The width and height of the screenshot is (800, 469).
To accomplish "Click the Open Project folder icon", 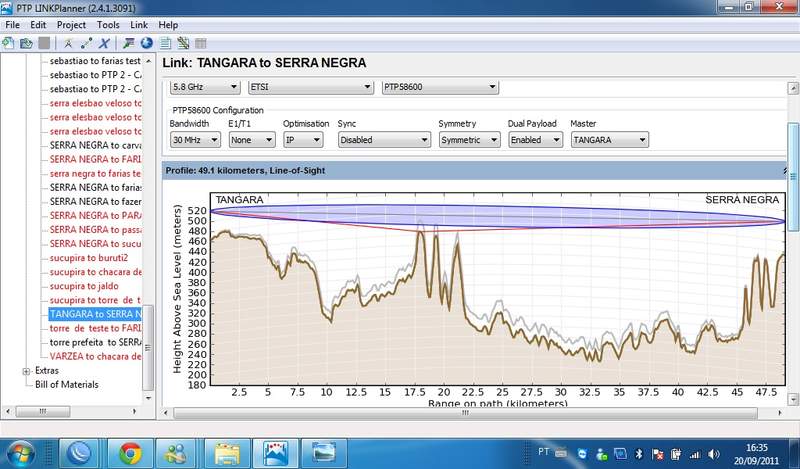I will click(25, 43).
